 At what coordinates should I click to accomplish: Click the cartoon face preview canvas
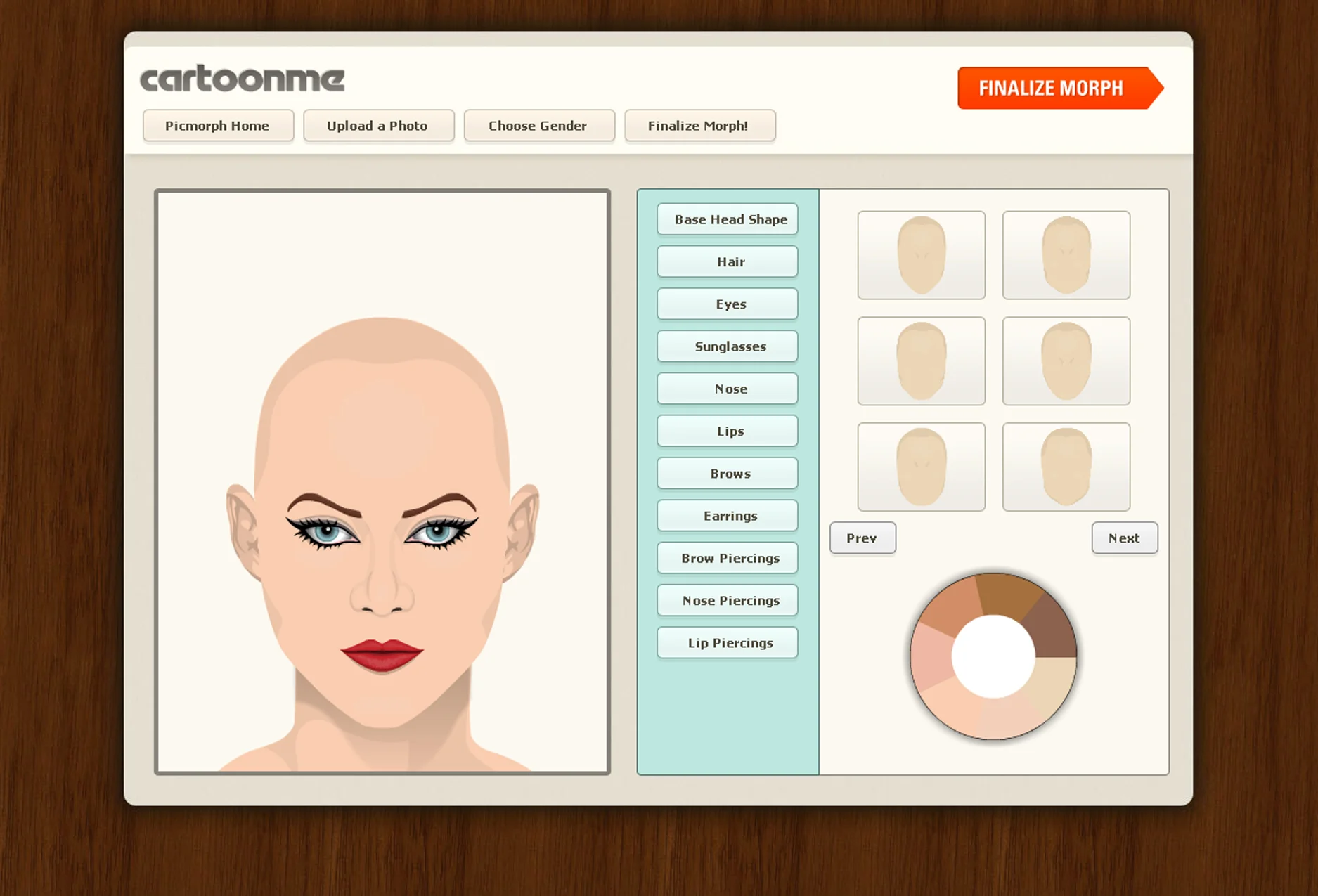point(382,482)
